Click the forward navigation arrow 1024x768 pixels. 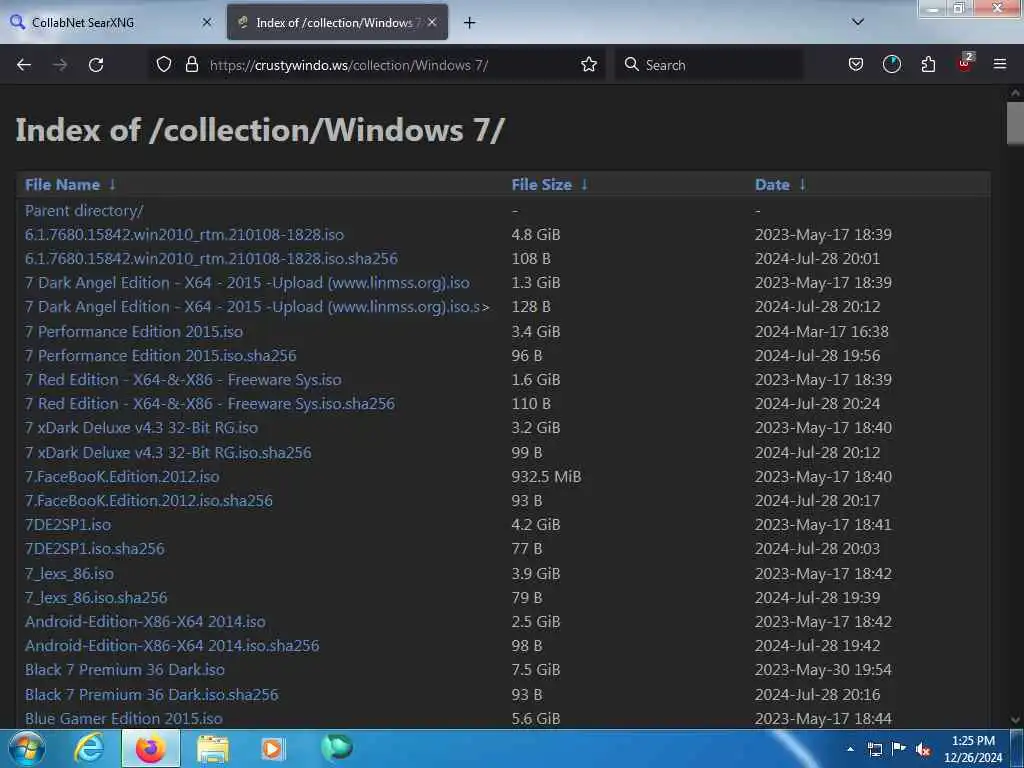pos(60,65)
